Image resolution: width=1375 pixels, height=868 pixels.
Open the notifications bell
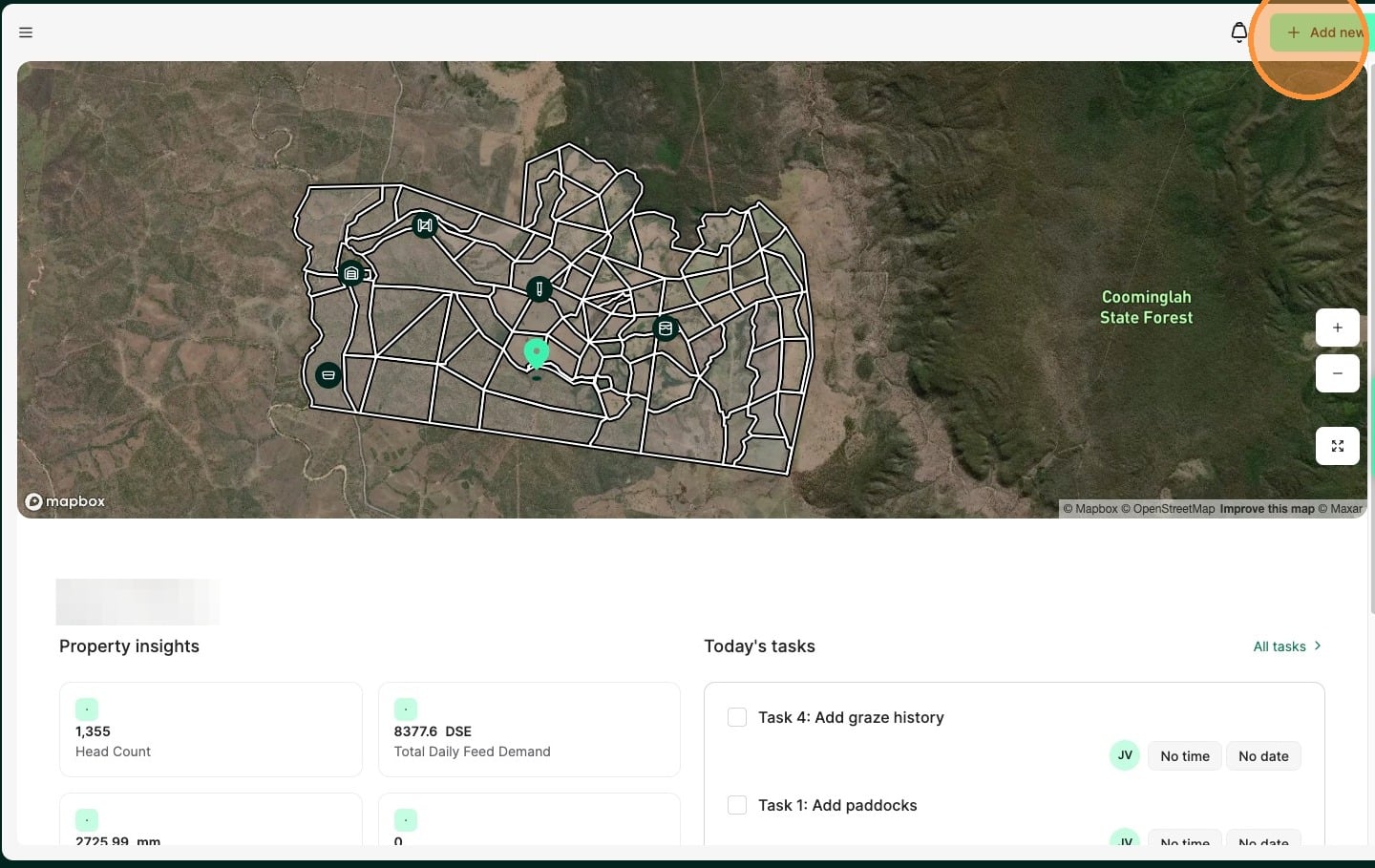(1238, 32)
